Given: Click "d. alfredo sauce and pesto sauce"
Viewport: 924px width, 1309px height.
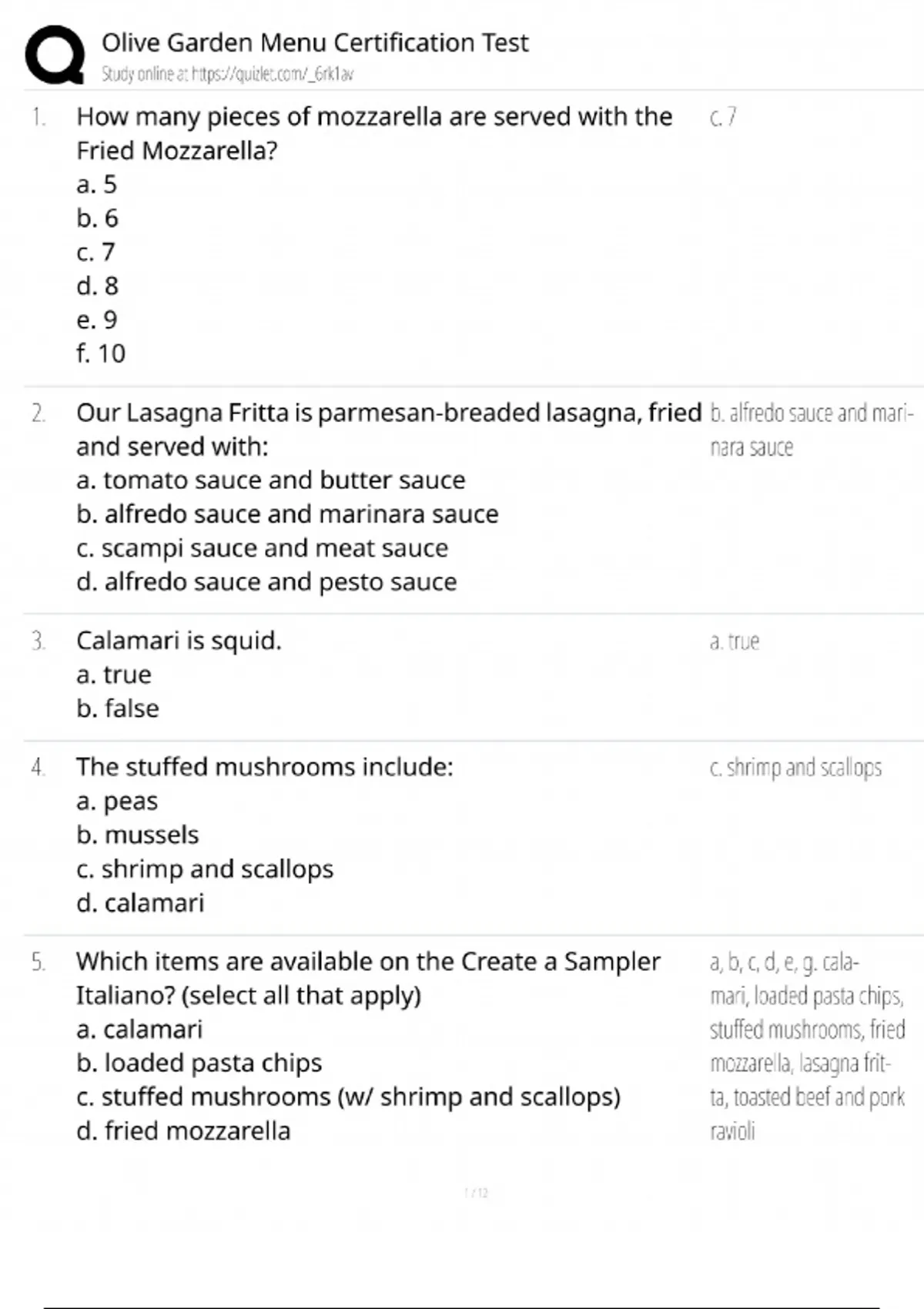Looking at the screenshot, I should 266,581.
